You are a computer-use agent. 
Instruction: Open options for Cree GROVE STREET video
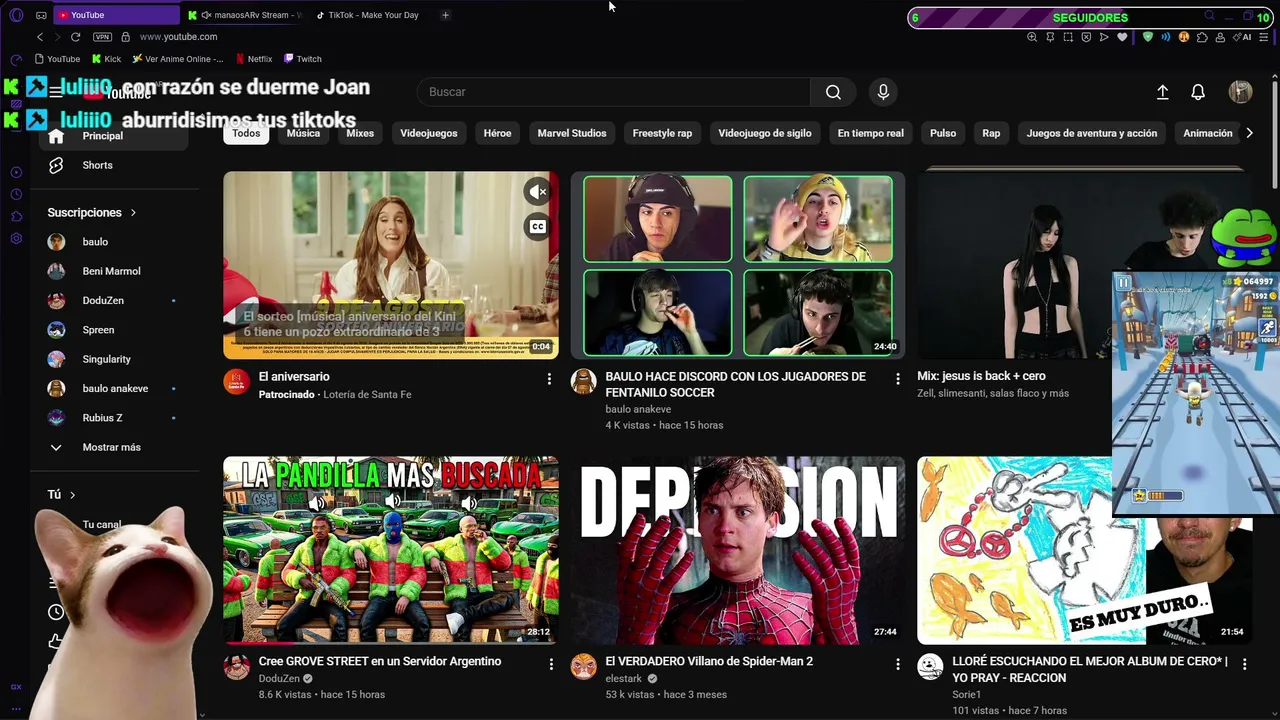click(551, 664)
